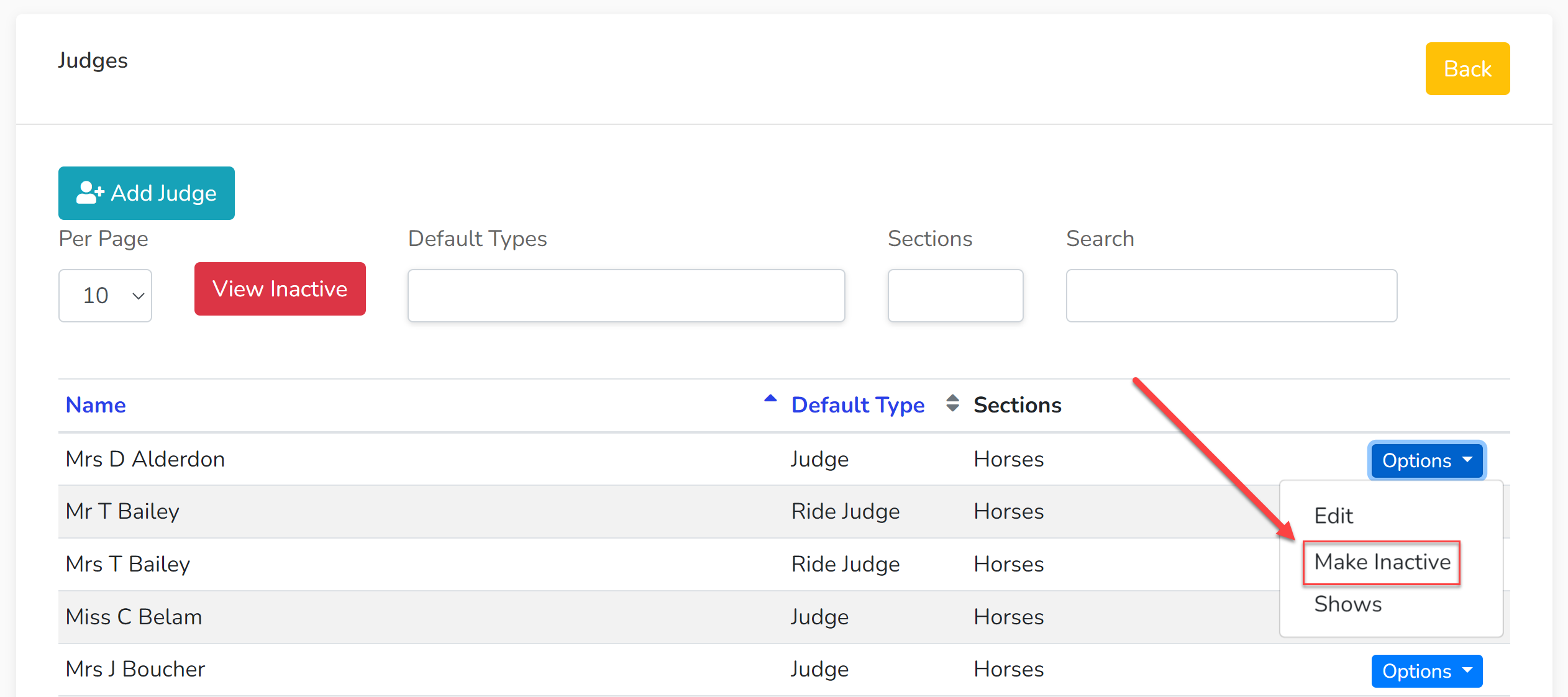
Task: Click the Add Judge button
Action: (146, 193)
